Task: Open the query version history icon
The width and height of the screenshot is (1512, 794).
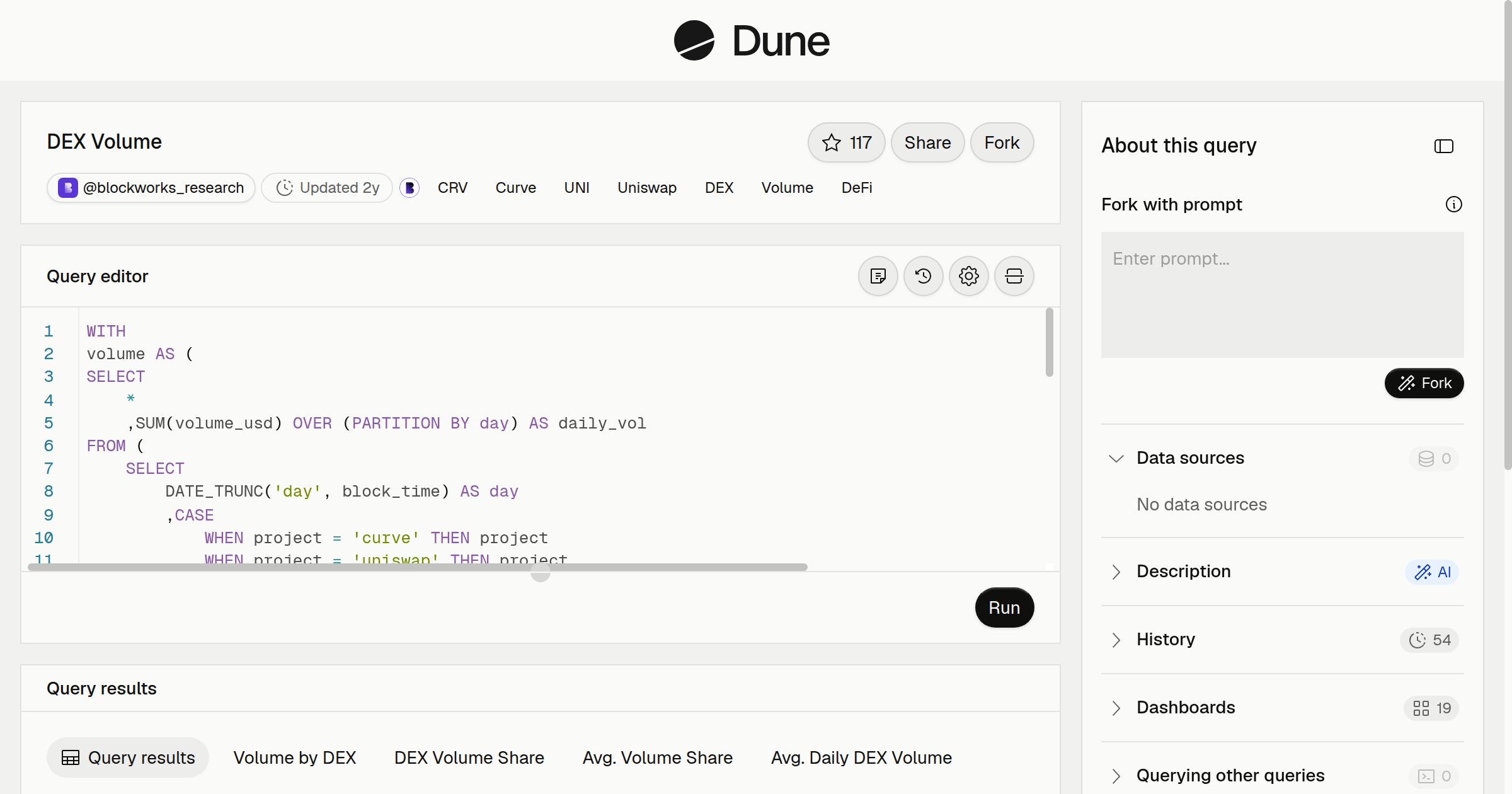Action: (923, 276)
